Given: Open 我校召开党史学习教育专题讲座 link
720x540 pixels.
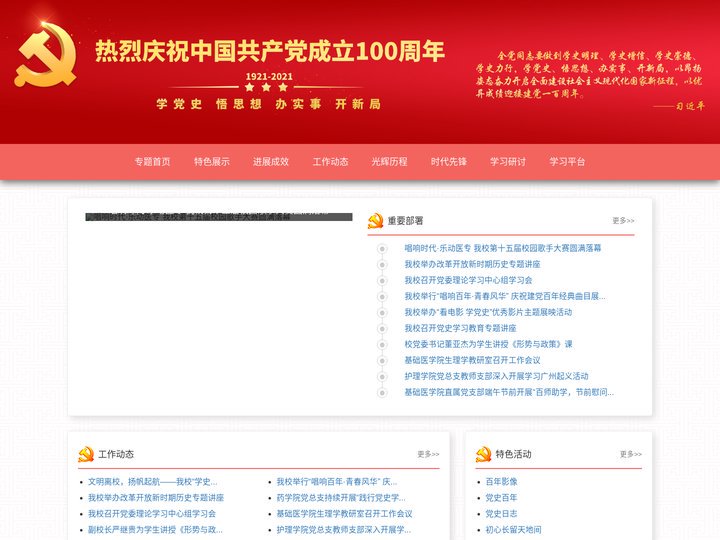Looking at the screenshot, I should [x=460, y=328].
